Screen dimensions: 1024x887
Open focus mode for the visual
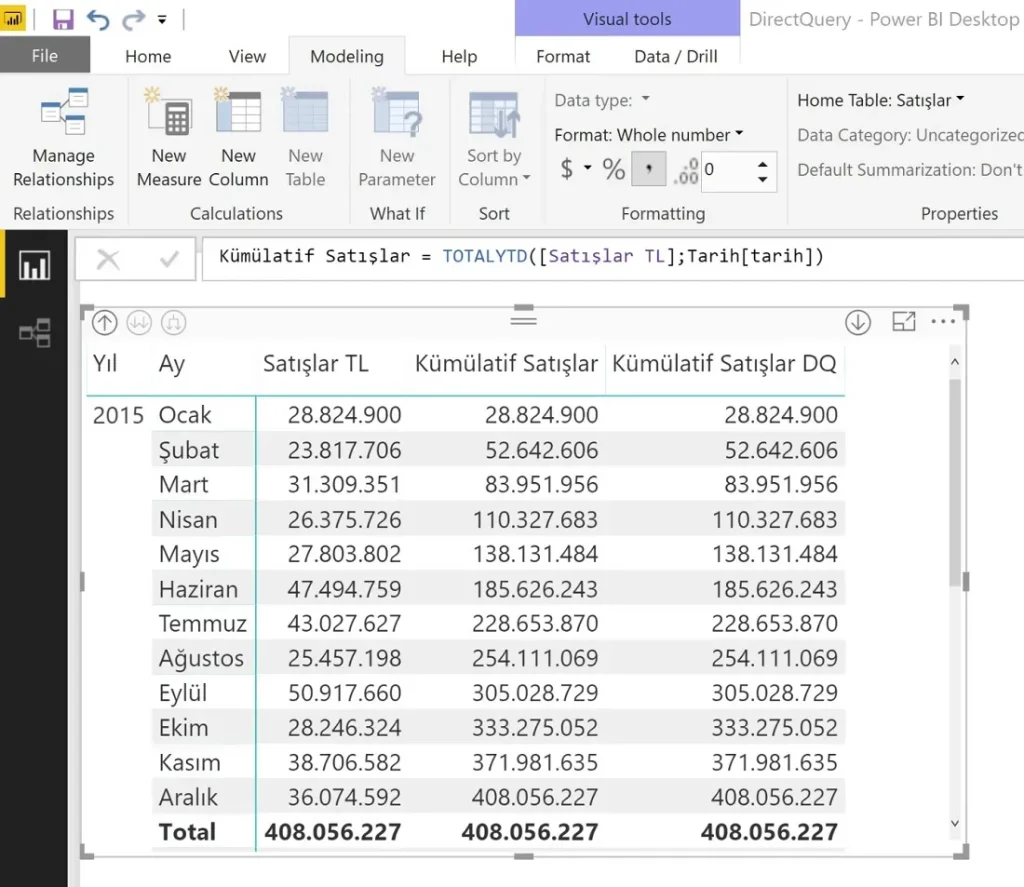coord(904,321)
